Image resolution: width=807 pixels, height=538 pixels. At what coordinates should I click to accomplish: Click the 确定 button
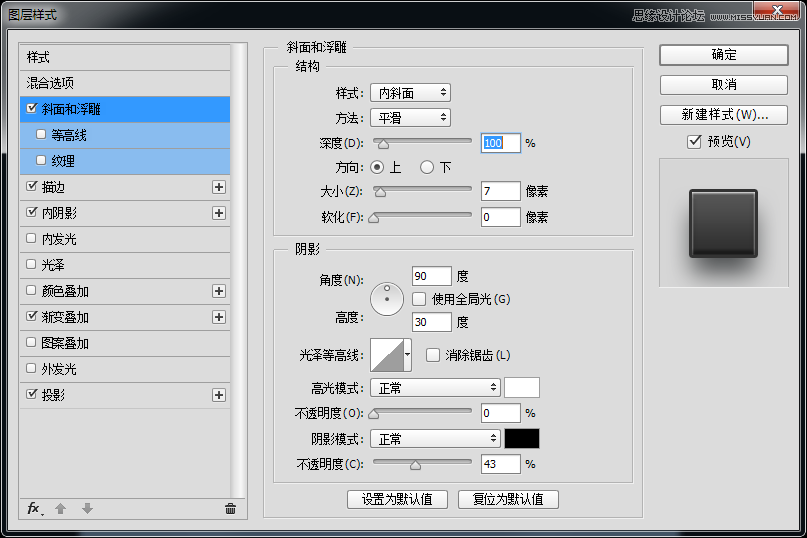pos(724,55)
